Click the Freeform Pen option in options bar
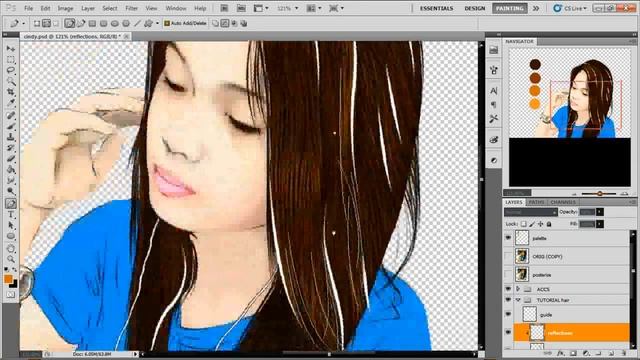Image resolution: width=640 pixels, height=360 pixels. tap(81, 23)
